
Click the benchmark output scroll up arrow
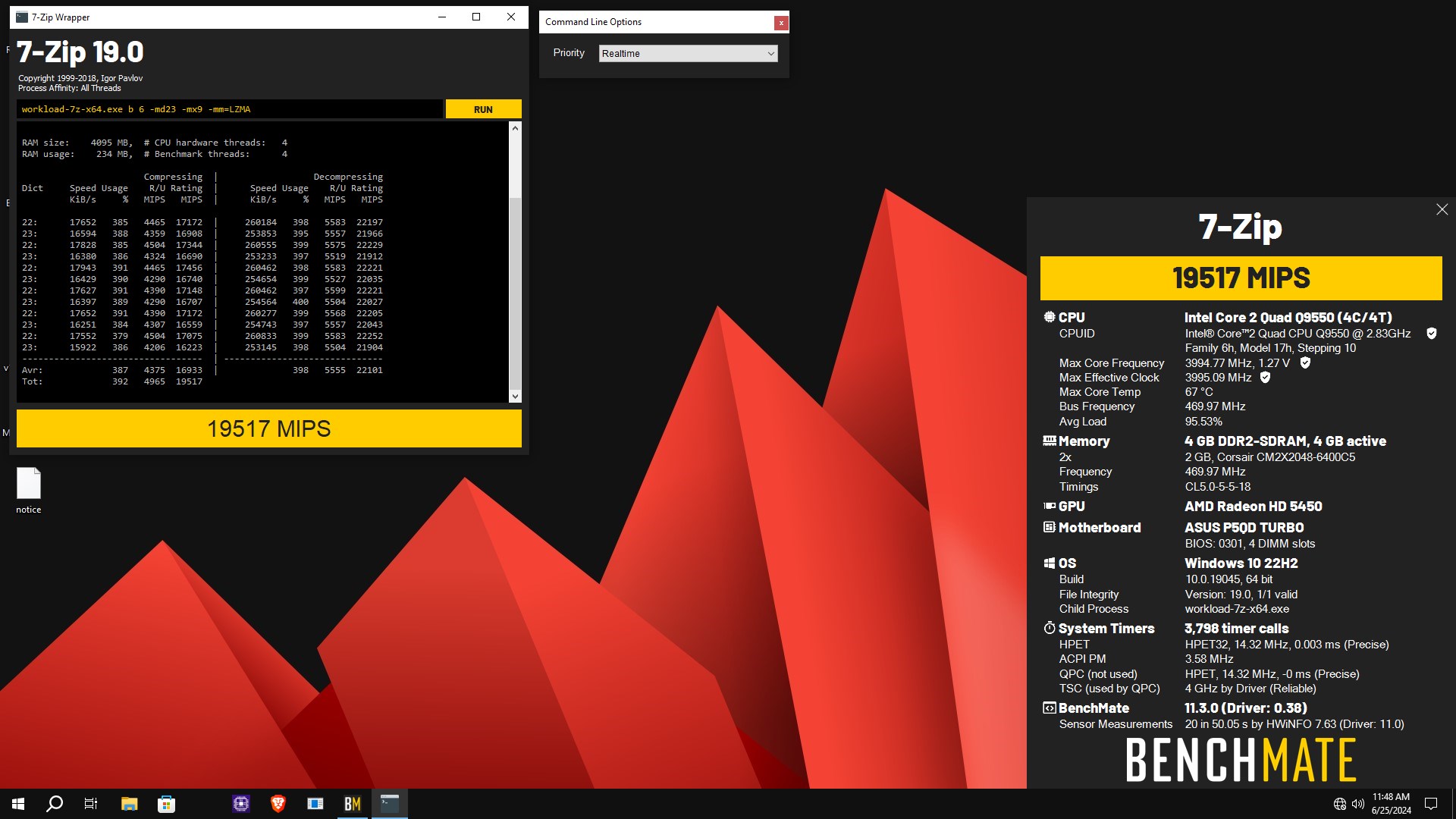click(x=515, y=128)
